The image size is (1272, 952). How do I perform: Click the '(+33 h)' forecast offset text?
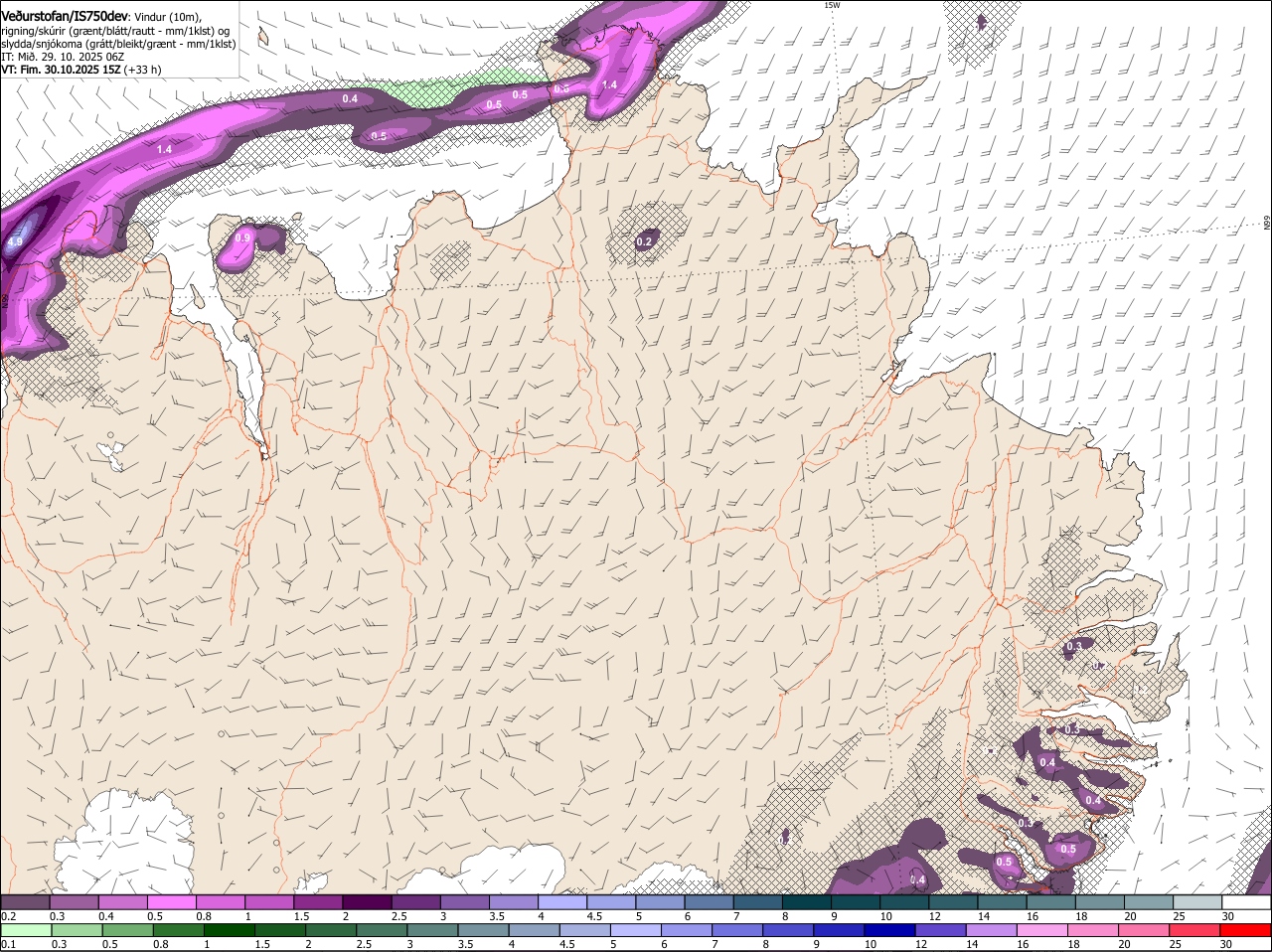[143, 70]
